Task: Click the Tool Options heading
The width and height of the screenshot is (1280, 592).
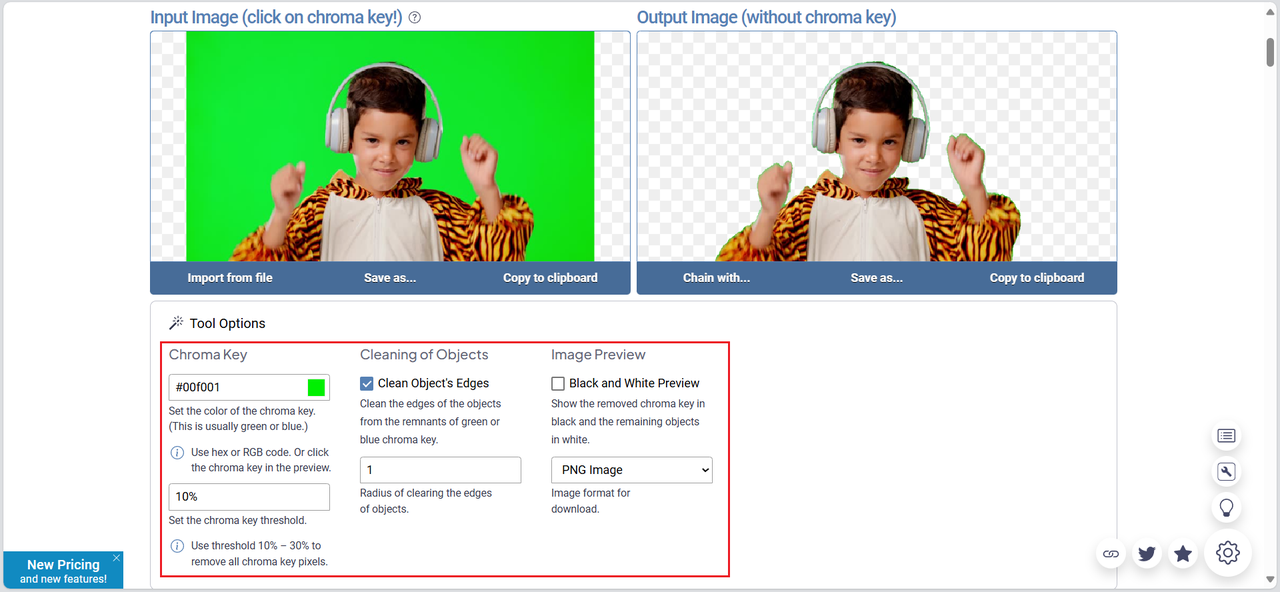Action: click(227, 323)
